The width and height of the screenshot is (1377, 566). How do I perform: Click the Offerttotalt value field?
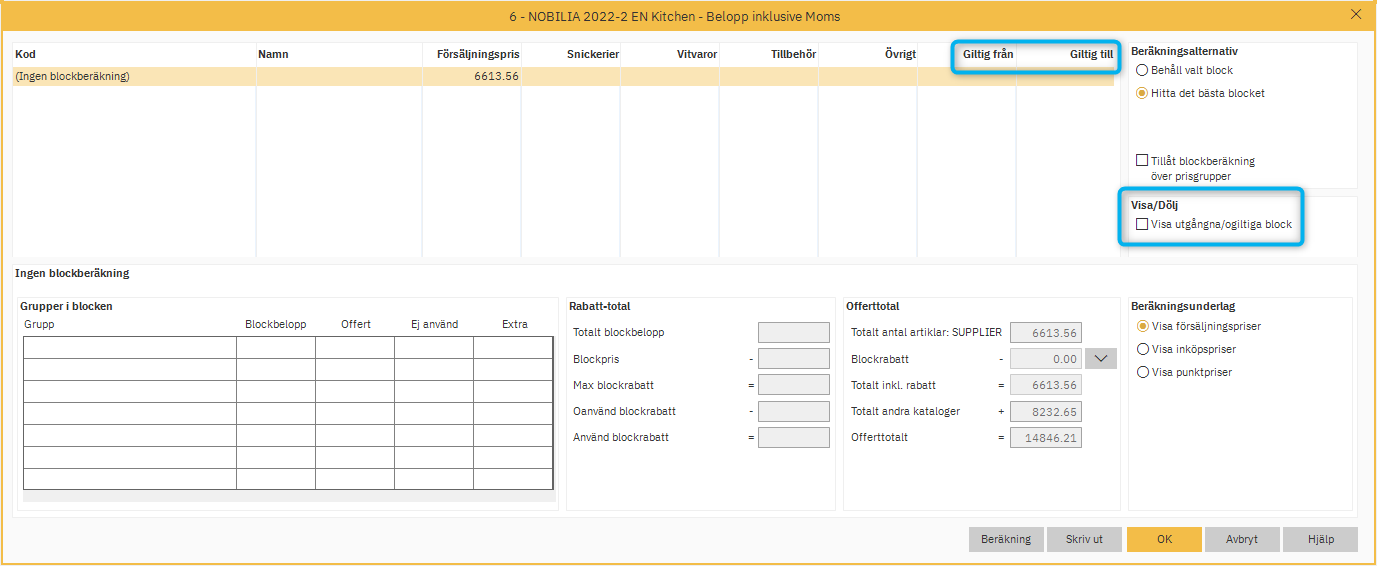tap(1045, 438)
